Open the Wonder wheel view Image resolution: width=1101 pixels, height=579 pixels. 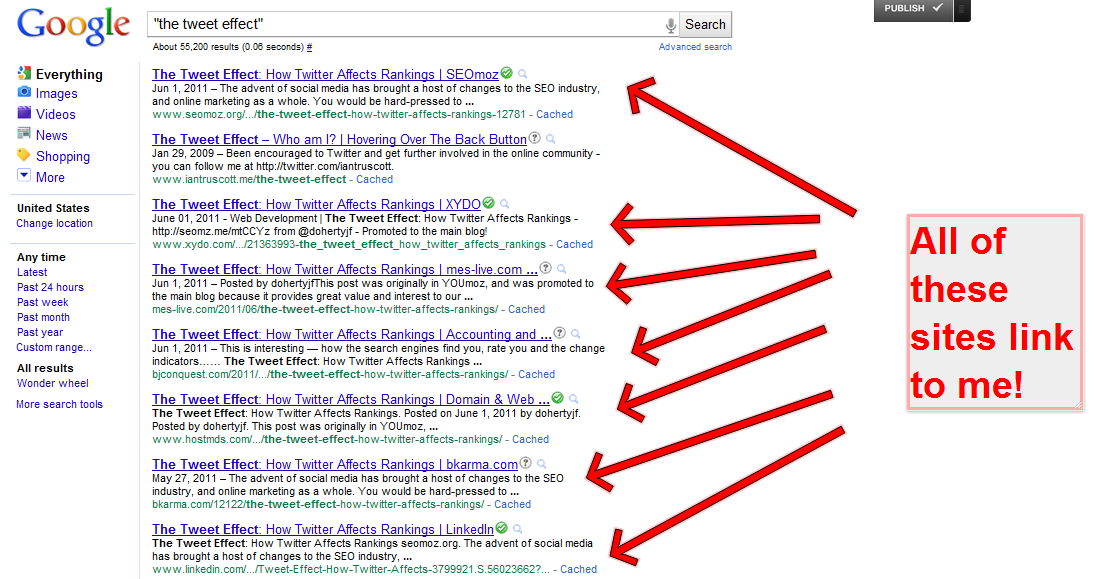coord(53,383)
